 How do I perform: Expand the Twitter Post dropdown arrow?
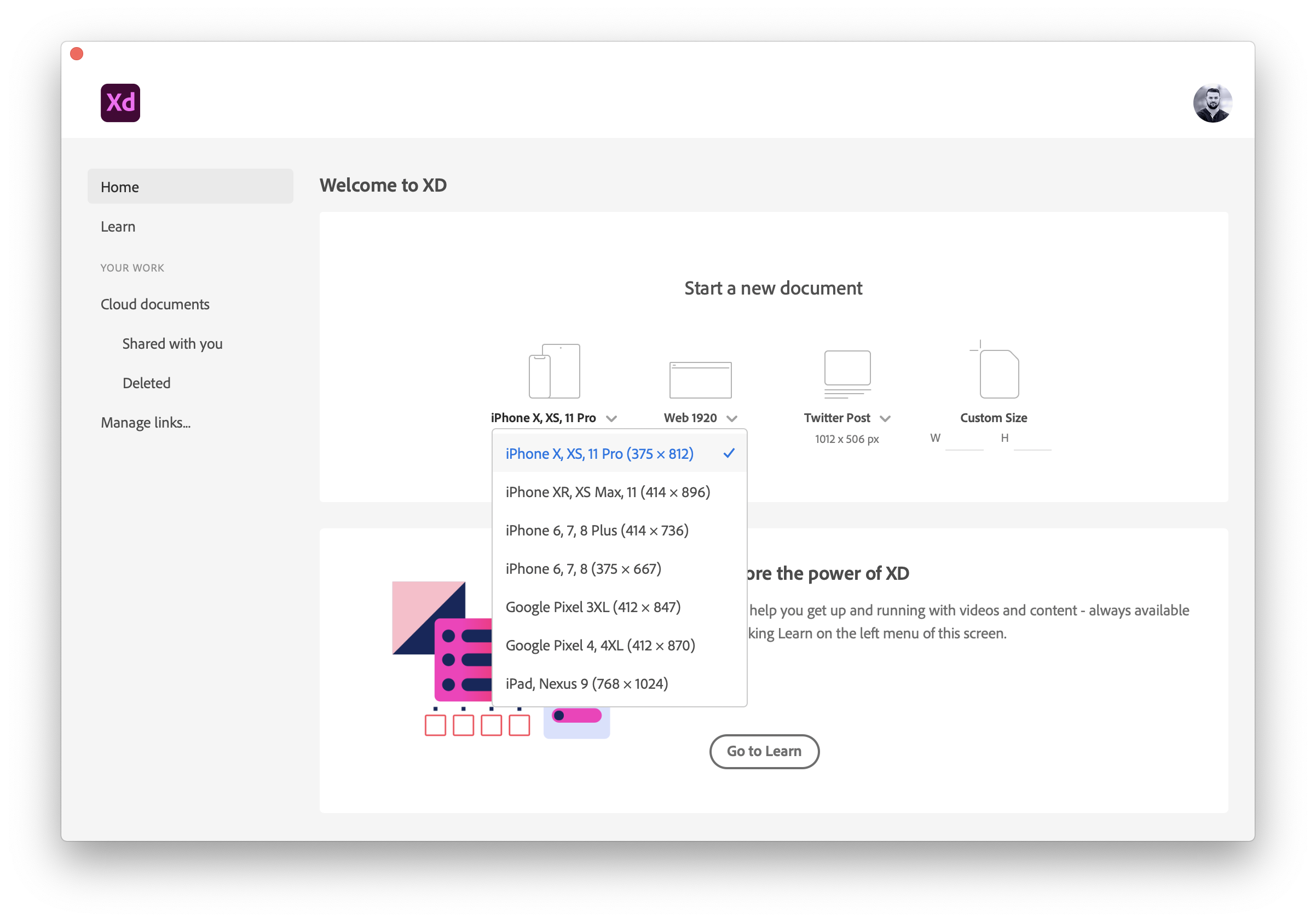coord(885,419)
